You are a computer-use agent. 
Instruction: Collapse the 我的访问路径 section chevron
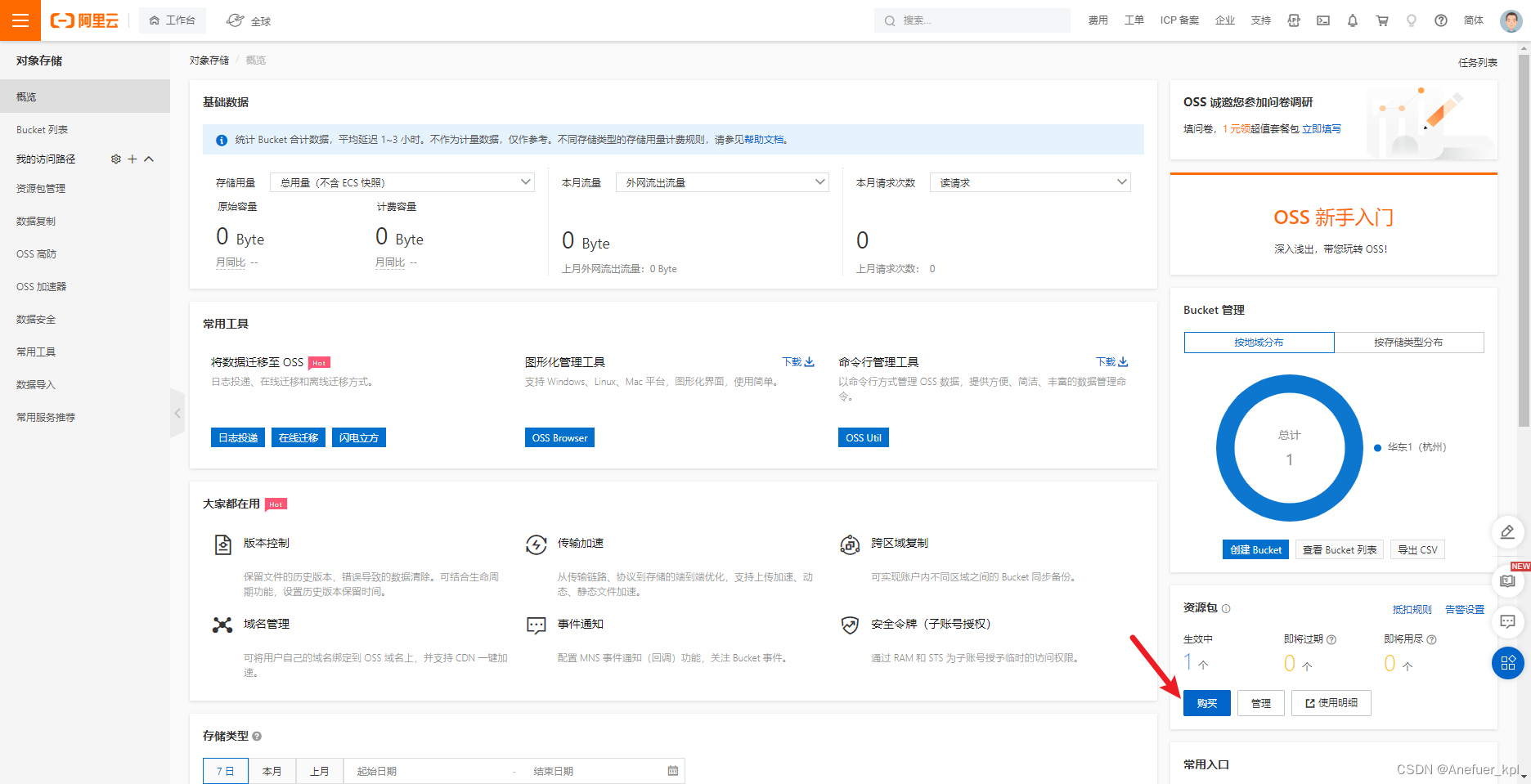(x=148, y=159)
